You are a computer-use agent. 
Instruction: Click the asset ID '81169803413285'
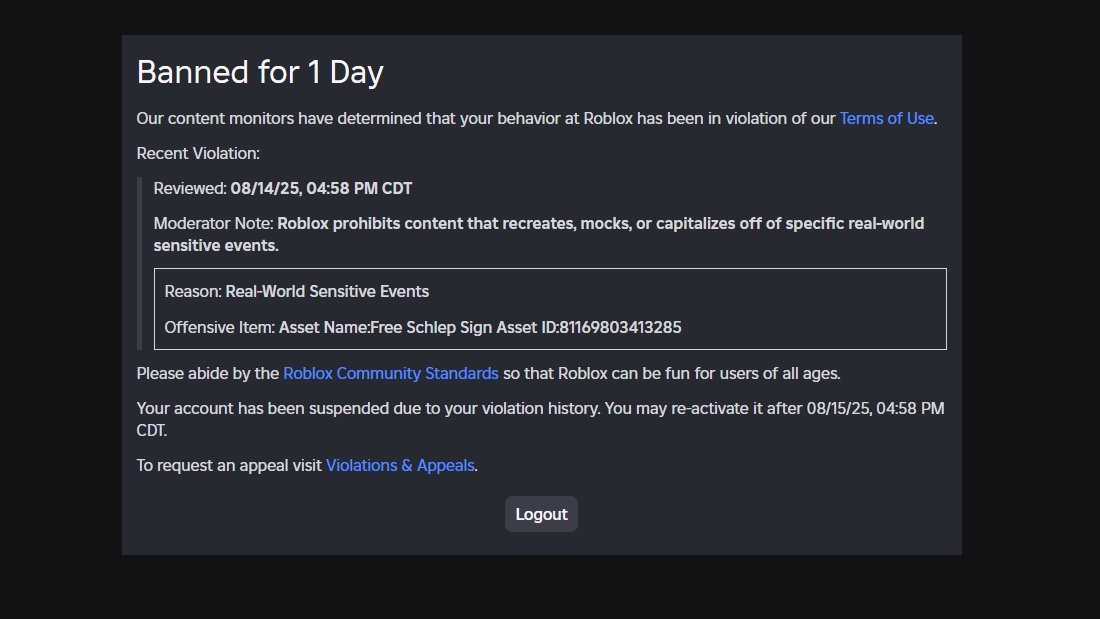pyautogui.click(x=620, y=328)
